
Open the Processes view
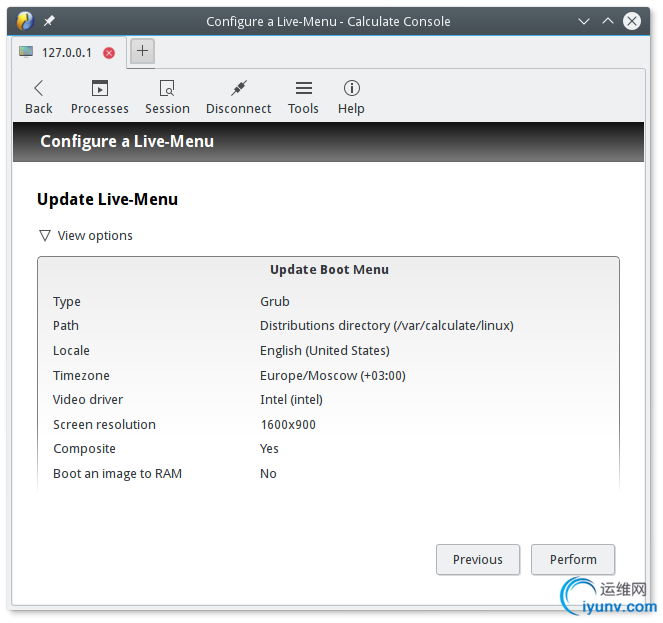coord(100,97)
